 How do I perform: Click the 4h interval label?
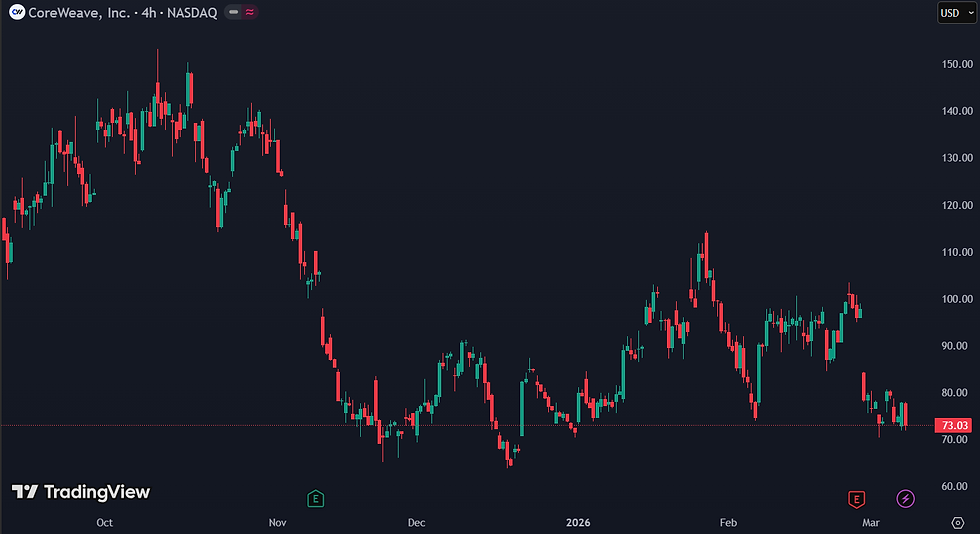point(149,13)
